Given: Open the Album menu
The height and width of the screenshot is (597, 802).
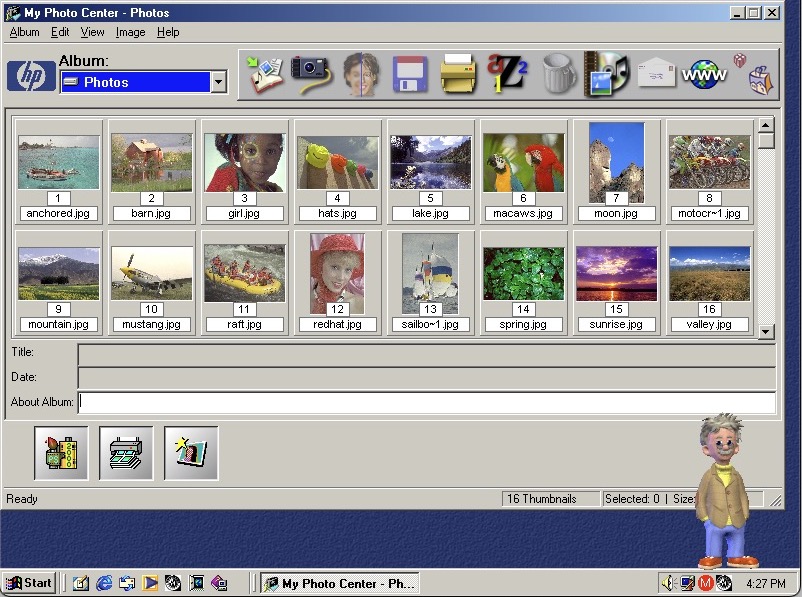Looking at the screenshot, I should click(x=24, y=32).
